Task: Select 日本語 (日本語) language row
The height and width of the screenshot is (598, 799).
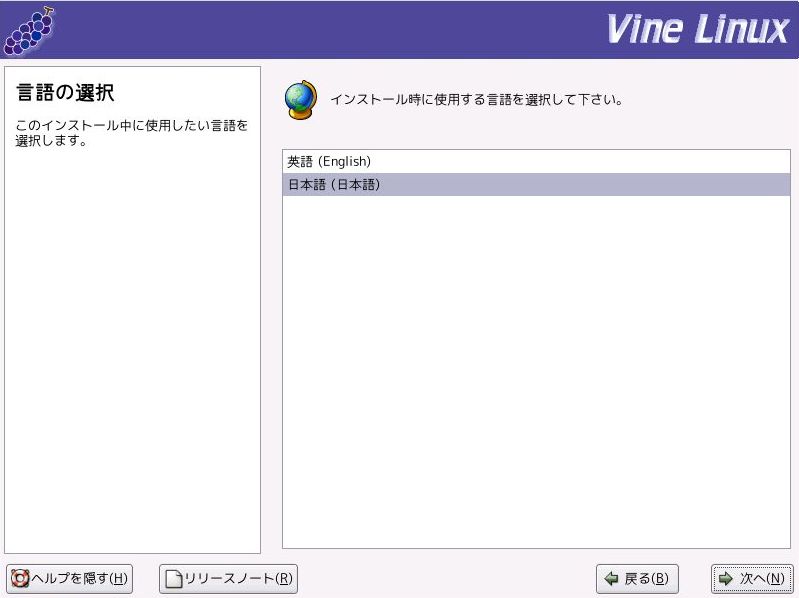Action: click(536, 184)
